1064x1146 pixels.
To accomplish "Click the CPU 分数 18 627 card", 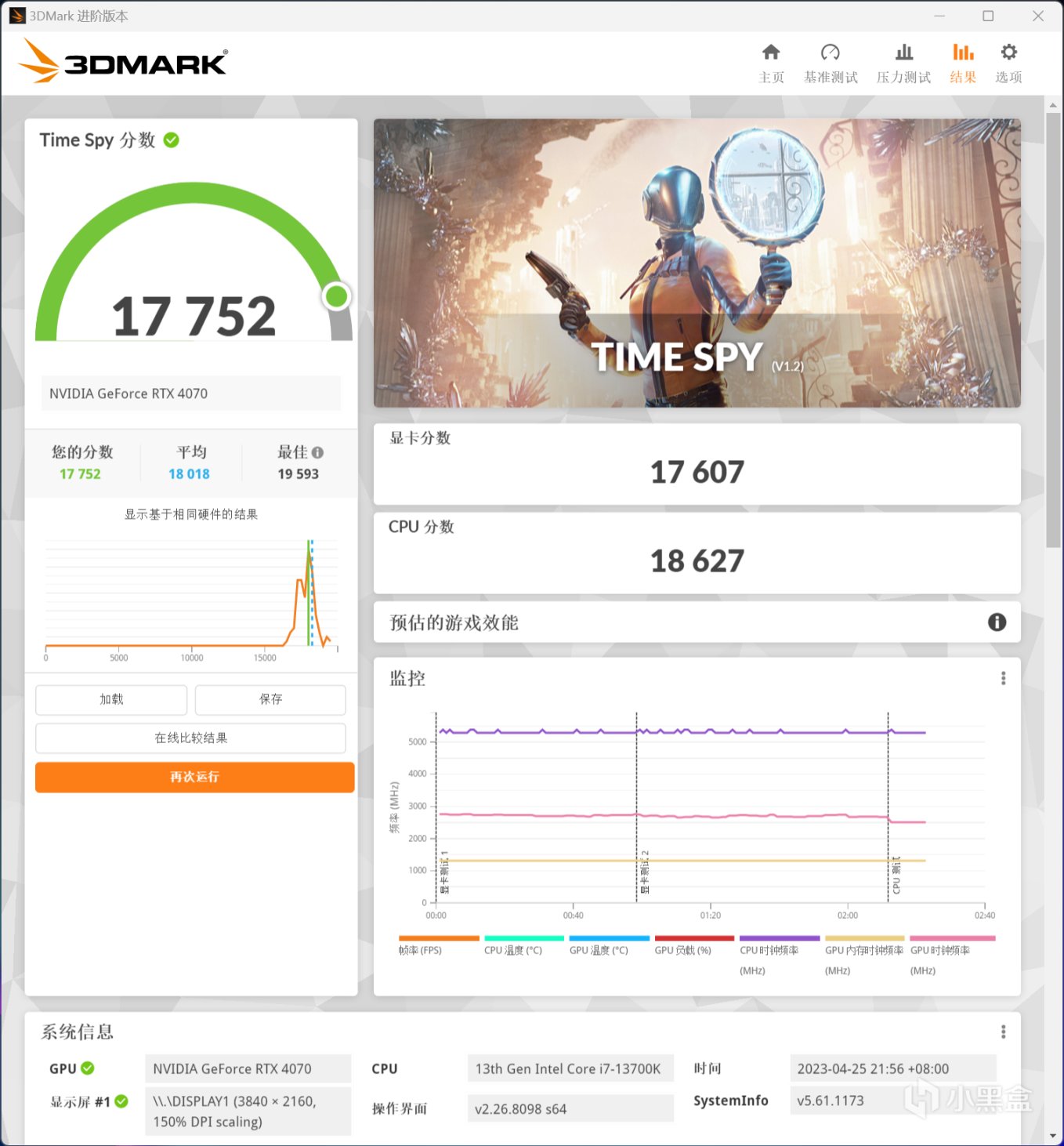I will pyautogui.click(x=697, y=553).
